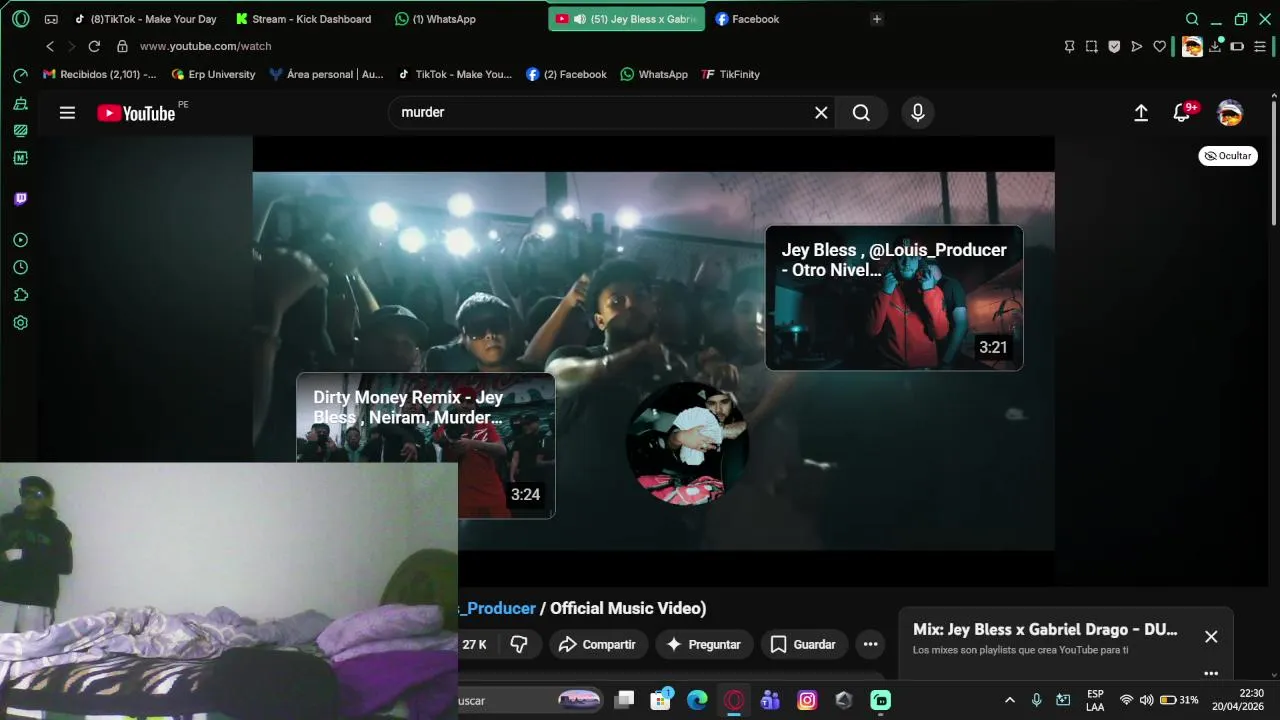Click the search magnifier button
This screenshot has height=720, width=1280.
(x=861, y=113)
